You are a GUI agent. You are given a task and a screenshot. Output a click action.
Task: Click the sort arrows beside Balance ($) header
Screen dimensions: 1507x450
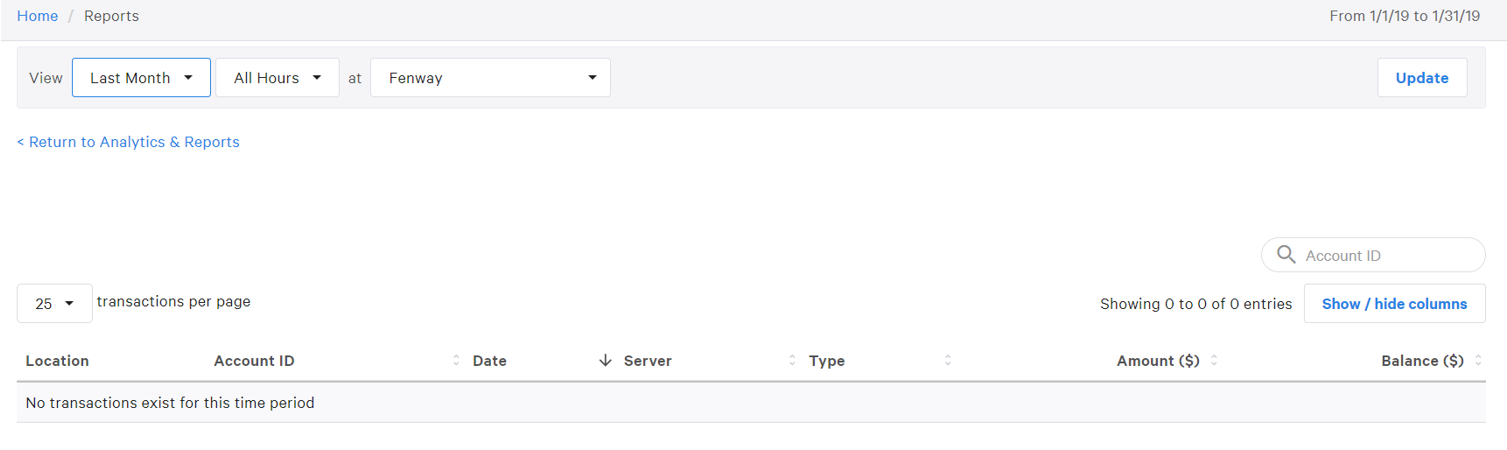1478,361
